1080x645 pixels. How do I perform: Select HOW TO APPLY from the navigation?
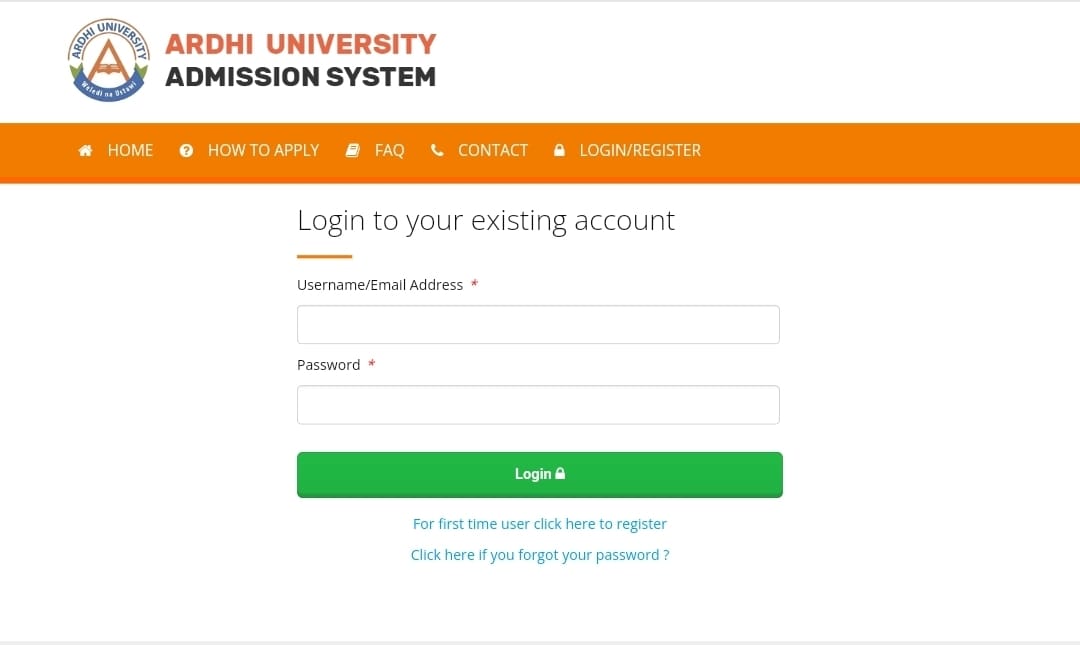pyautogui.click(x=263, y=150)
